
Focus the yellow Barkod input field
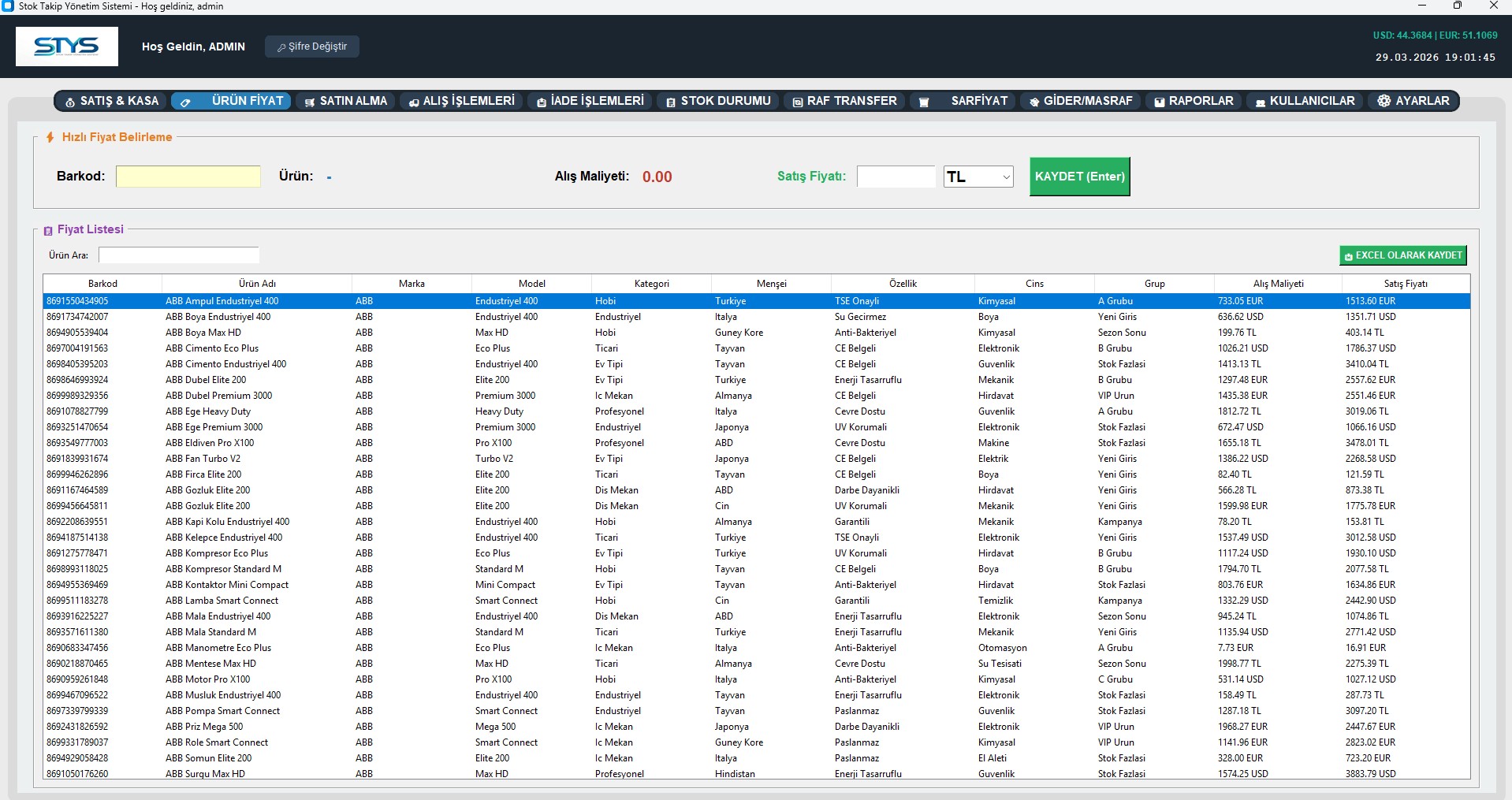point(188,177)
